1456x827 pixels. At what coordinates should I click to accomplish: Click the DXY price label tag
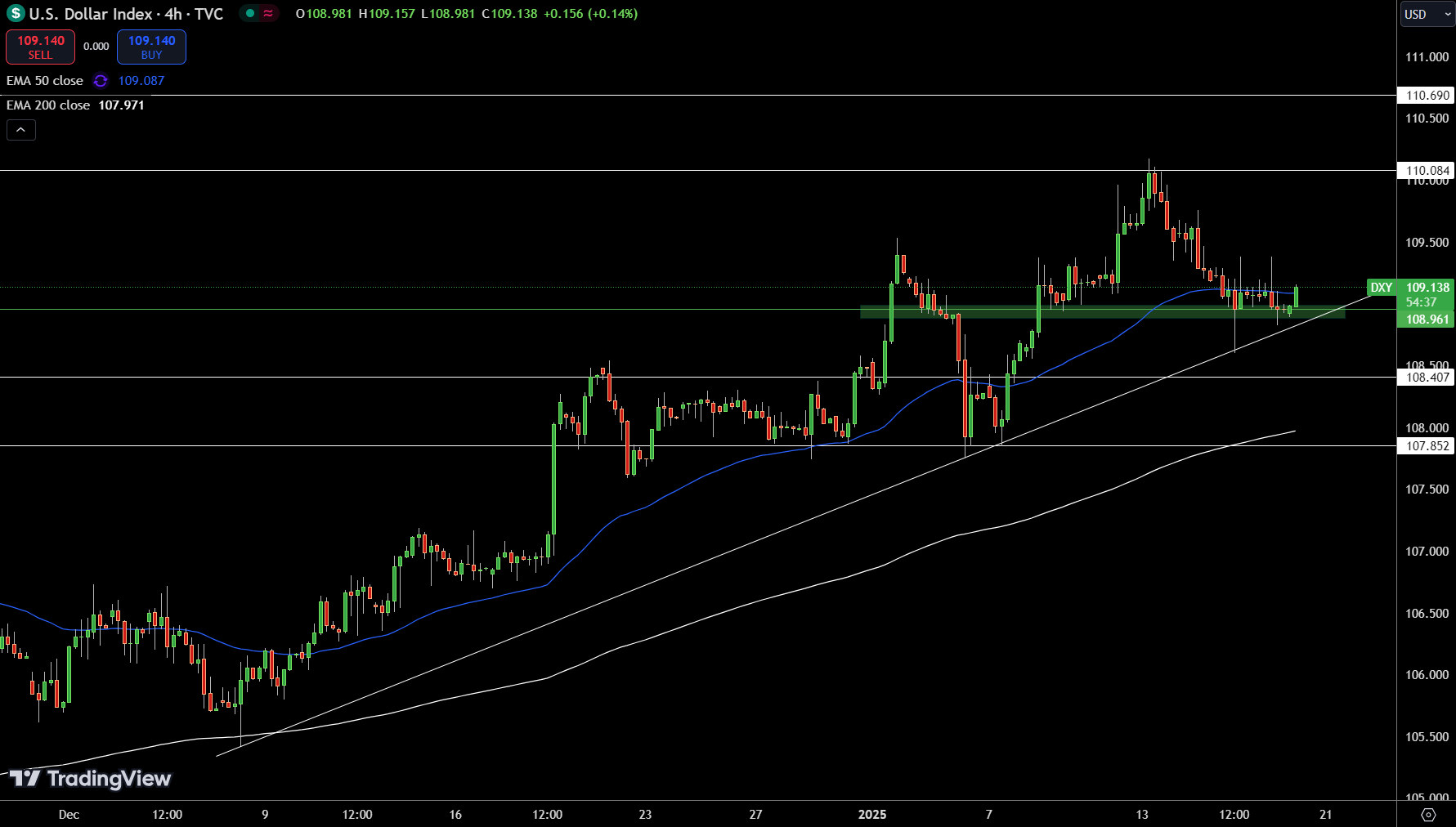(x=1382, y=288)
